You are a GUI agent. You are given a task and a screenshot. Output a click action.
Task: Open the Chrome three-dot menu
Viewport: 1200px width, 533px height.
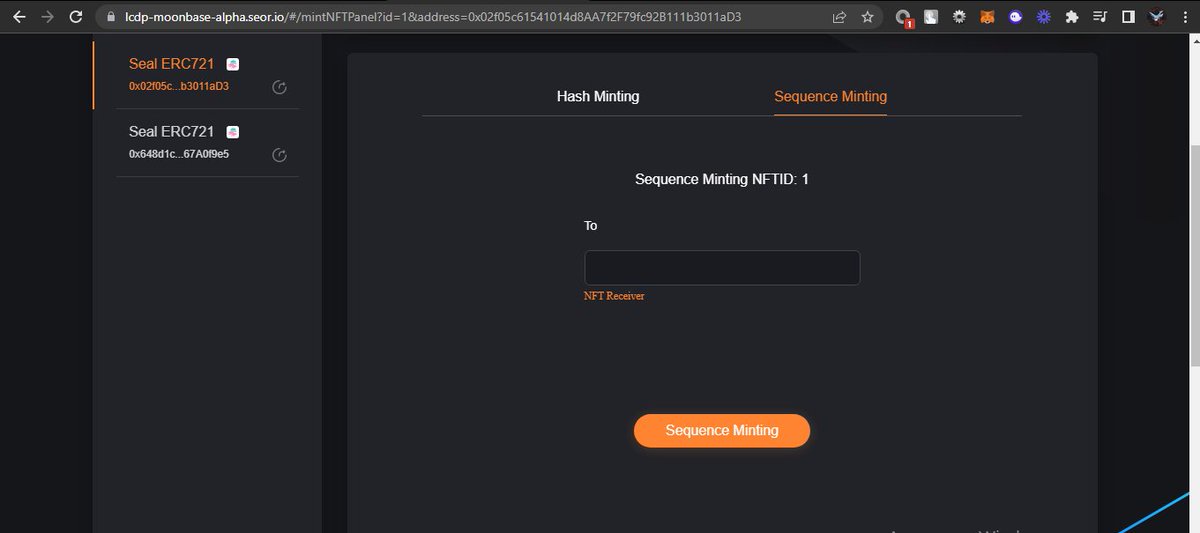(1185, 17)
